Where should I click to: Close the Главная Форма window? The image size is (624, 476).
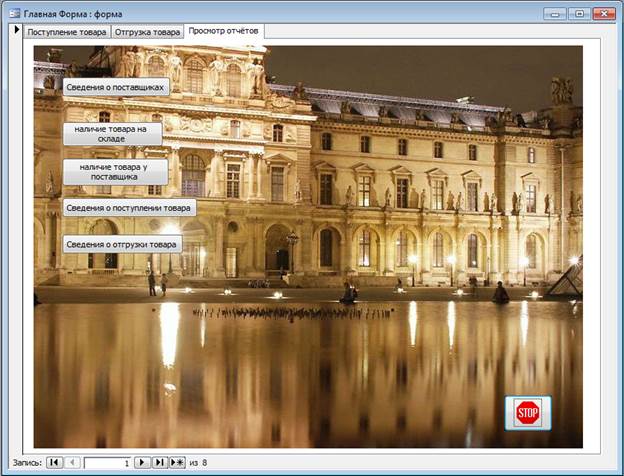604,14
